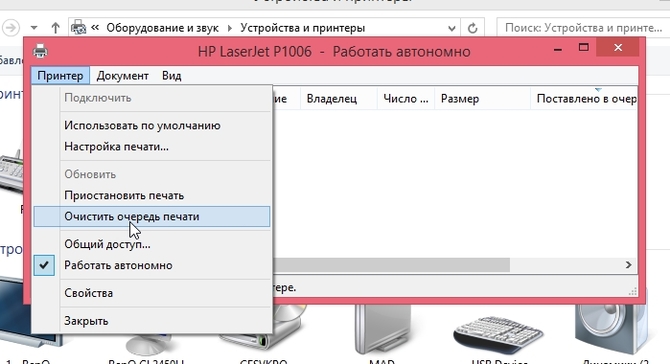The height and width of the screenshot is (364, 670).
Task: Click the horizontal scrollbar thumb
Action: tap(391, 265)
